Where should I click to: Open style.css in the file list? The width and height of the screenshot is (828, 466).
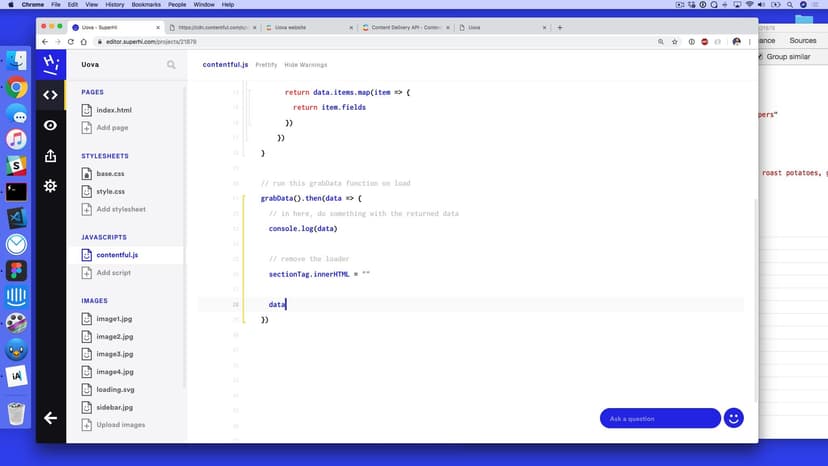coord(110,191)
